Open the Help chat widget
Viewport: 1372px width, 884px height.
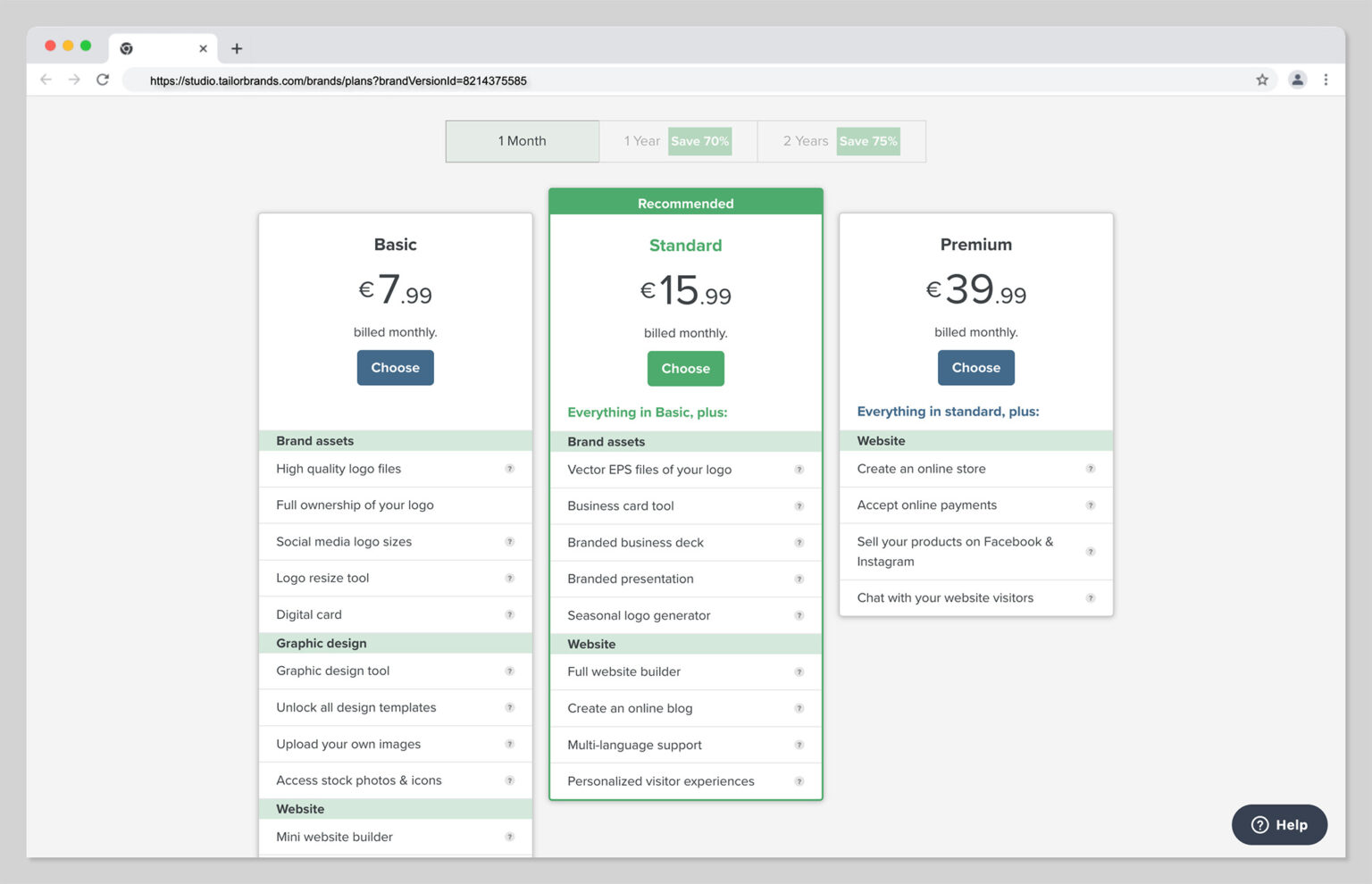coord(1278,825)
